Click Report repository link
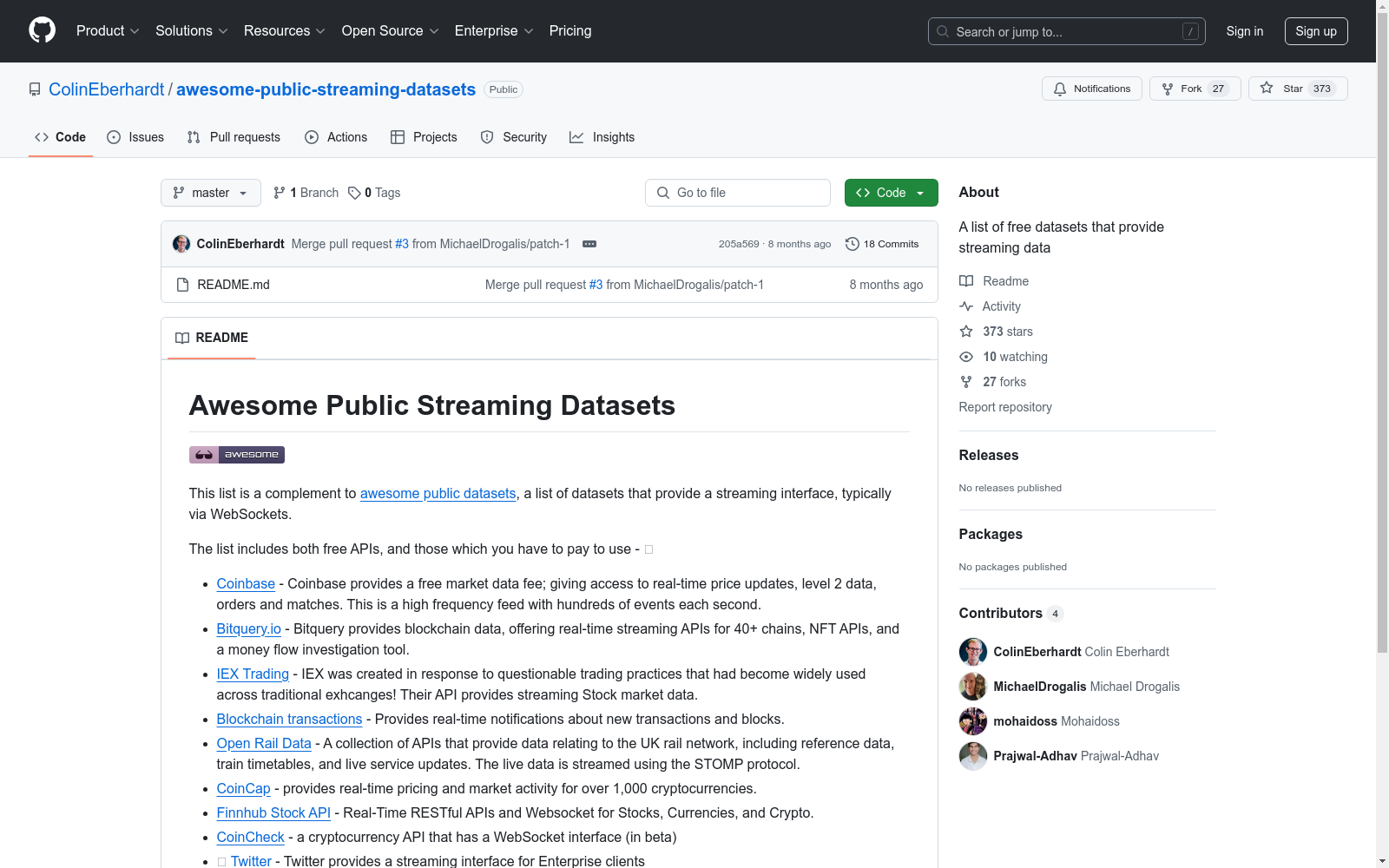The image size is (1389, 868). point(1005,407)
